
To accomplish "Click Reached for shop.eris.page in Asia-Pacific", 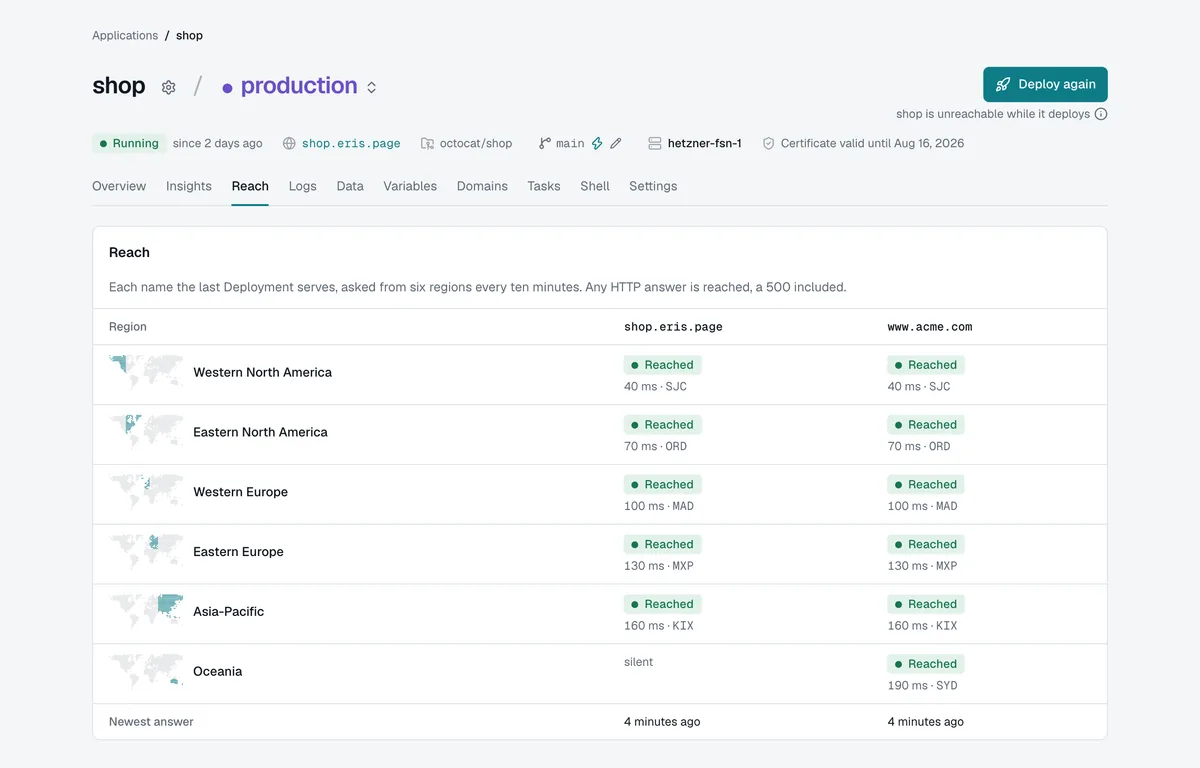I will pos(662,604).
